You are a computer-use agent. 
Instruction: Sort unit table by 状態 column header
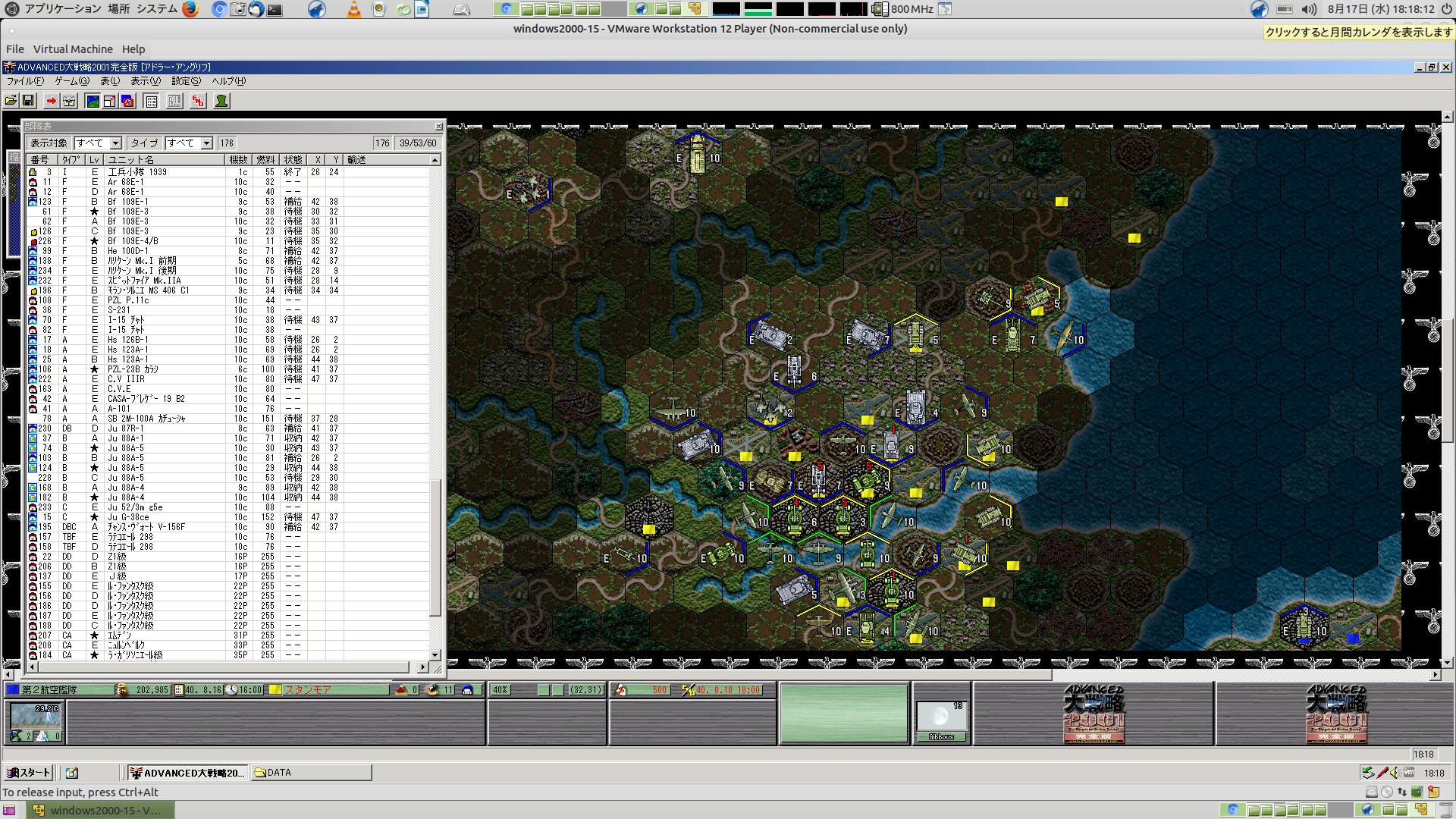point(293,160)
